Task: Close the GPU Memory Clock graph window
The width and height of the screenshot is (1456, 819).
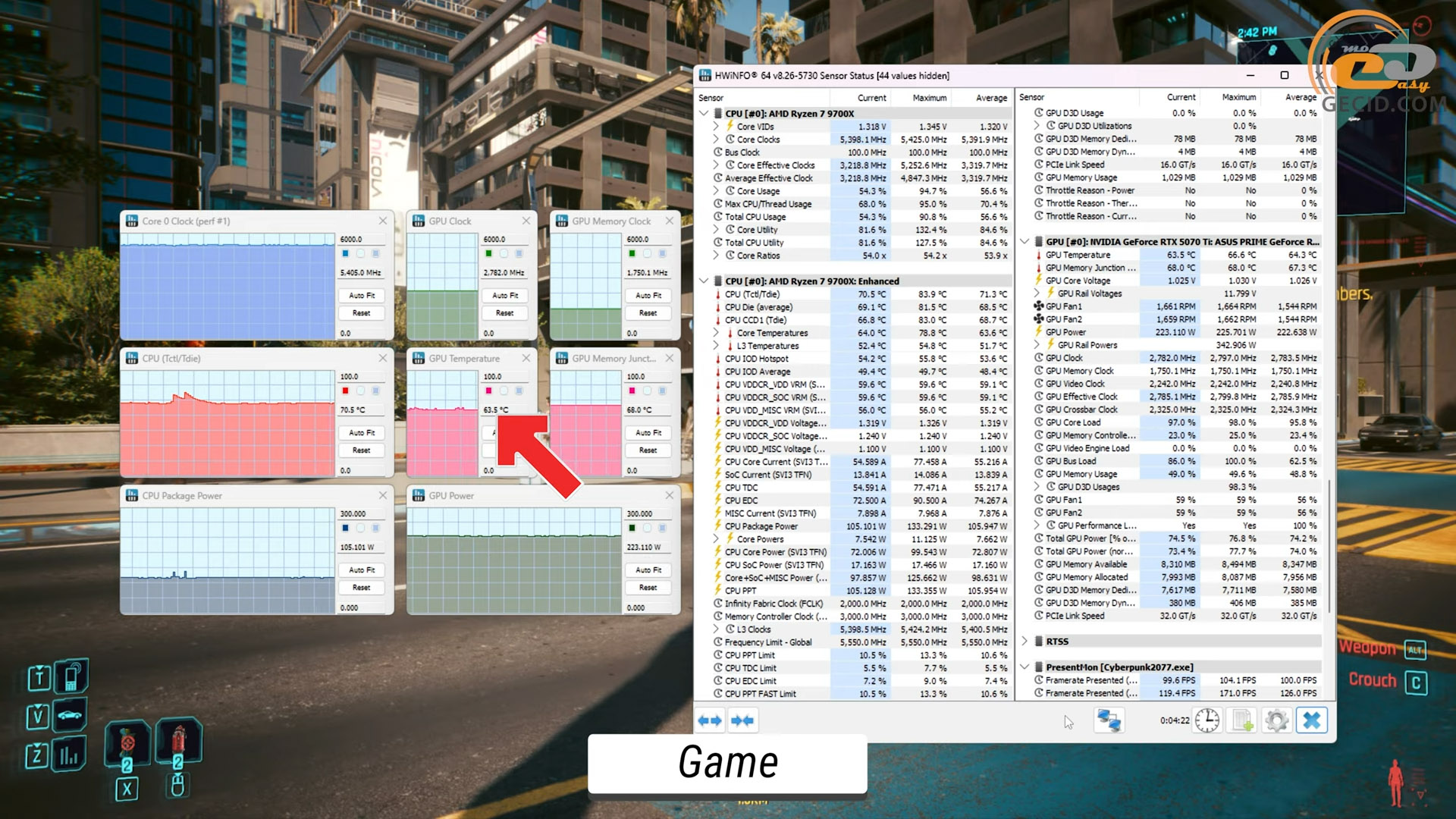Action: pyautogui.click(x=670, y=221)
